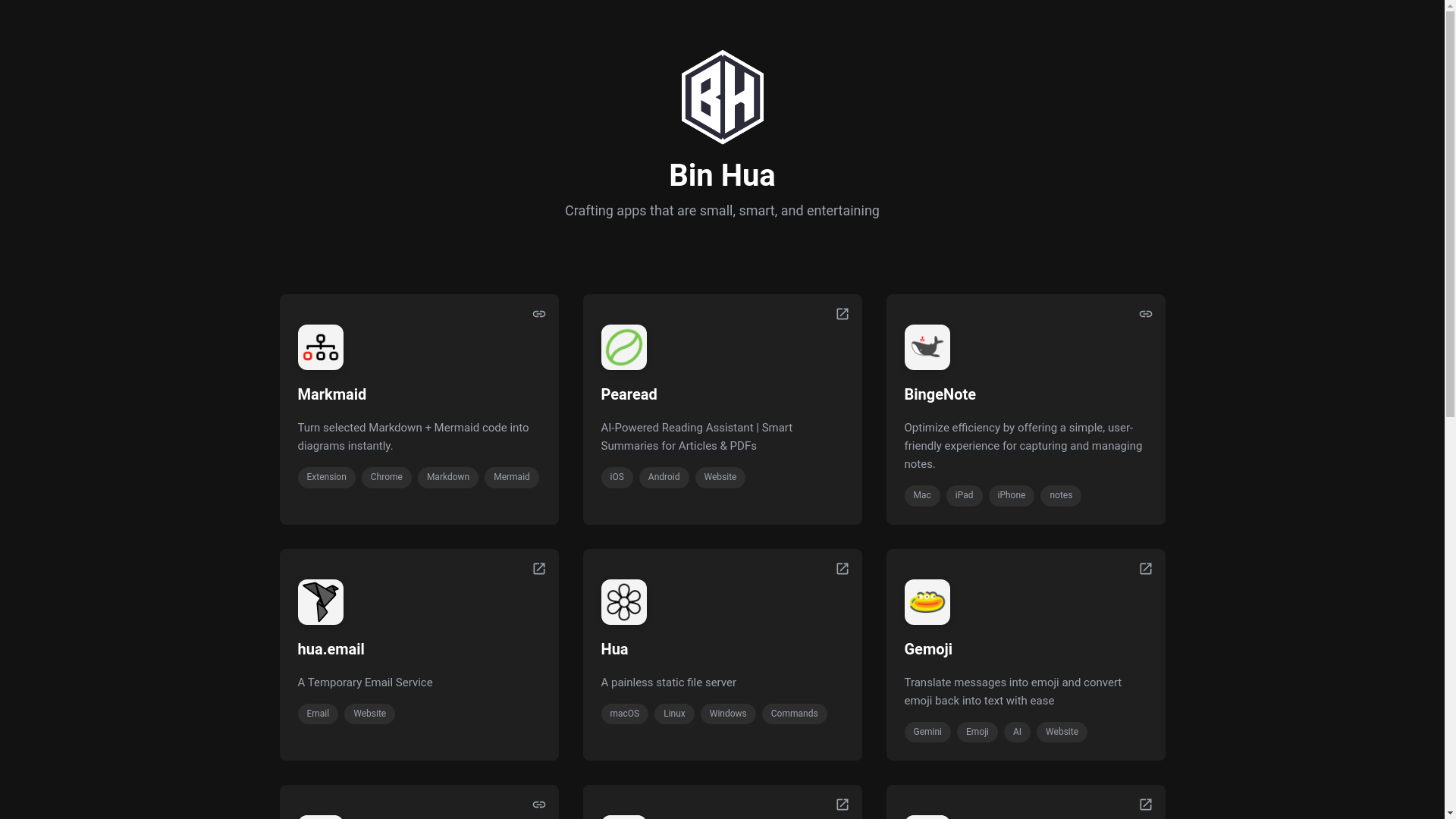Click the Website tag on hua.email
Screen dimensions: 1456x819
(x=369, y=714)
